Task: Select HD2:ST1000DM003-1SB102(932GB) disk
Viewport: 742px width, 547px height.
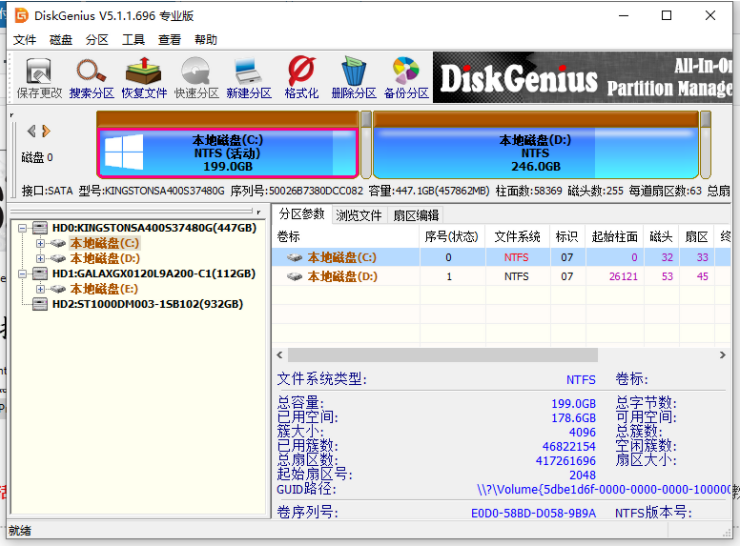Action: (148, 304)
